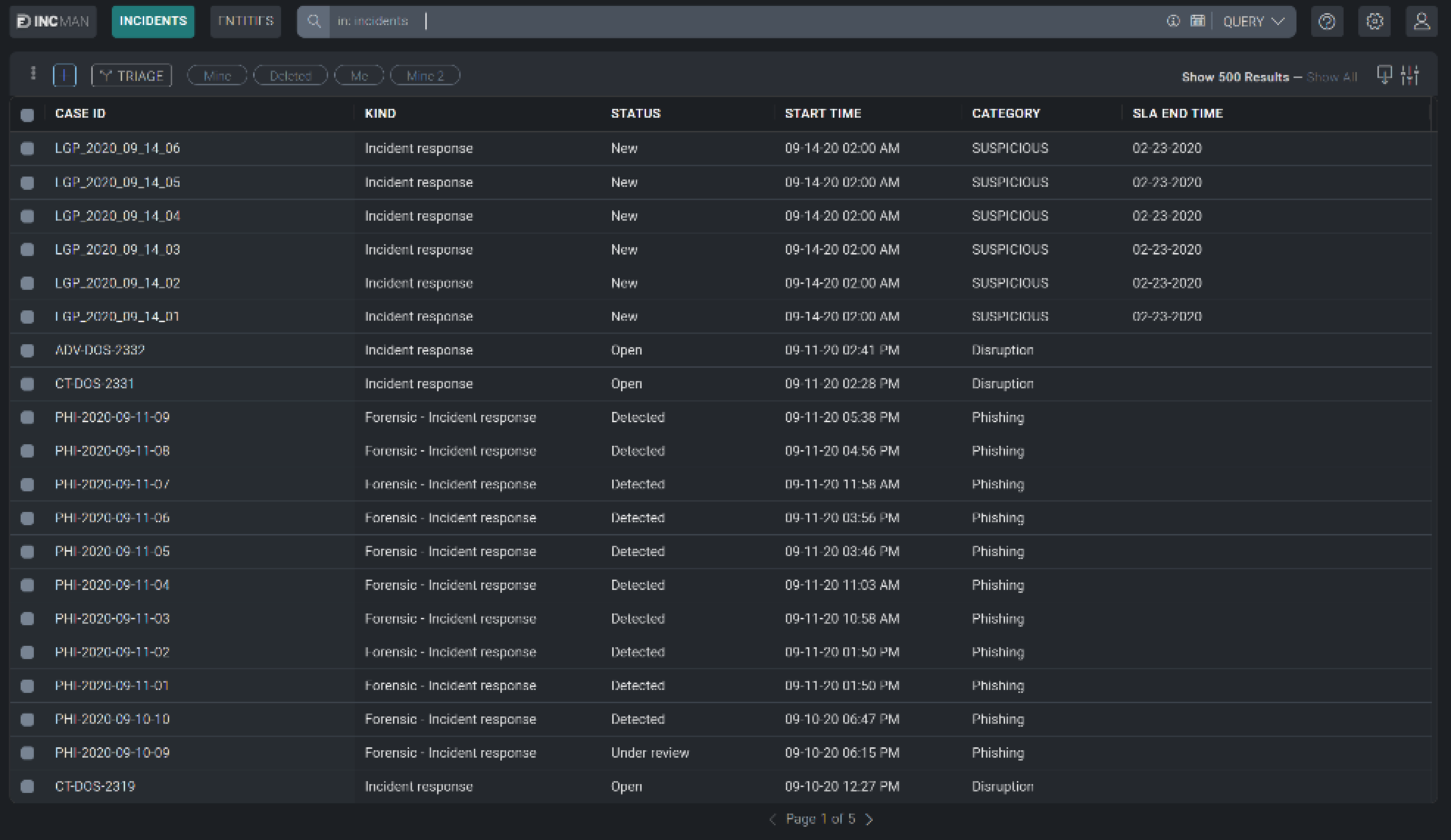Go to previous page arrow
The width and height of the screenshot is (1451, 840).
[x=773, y=819]
